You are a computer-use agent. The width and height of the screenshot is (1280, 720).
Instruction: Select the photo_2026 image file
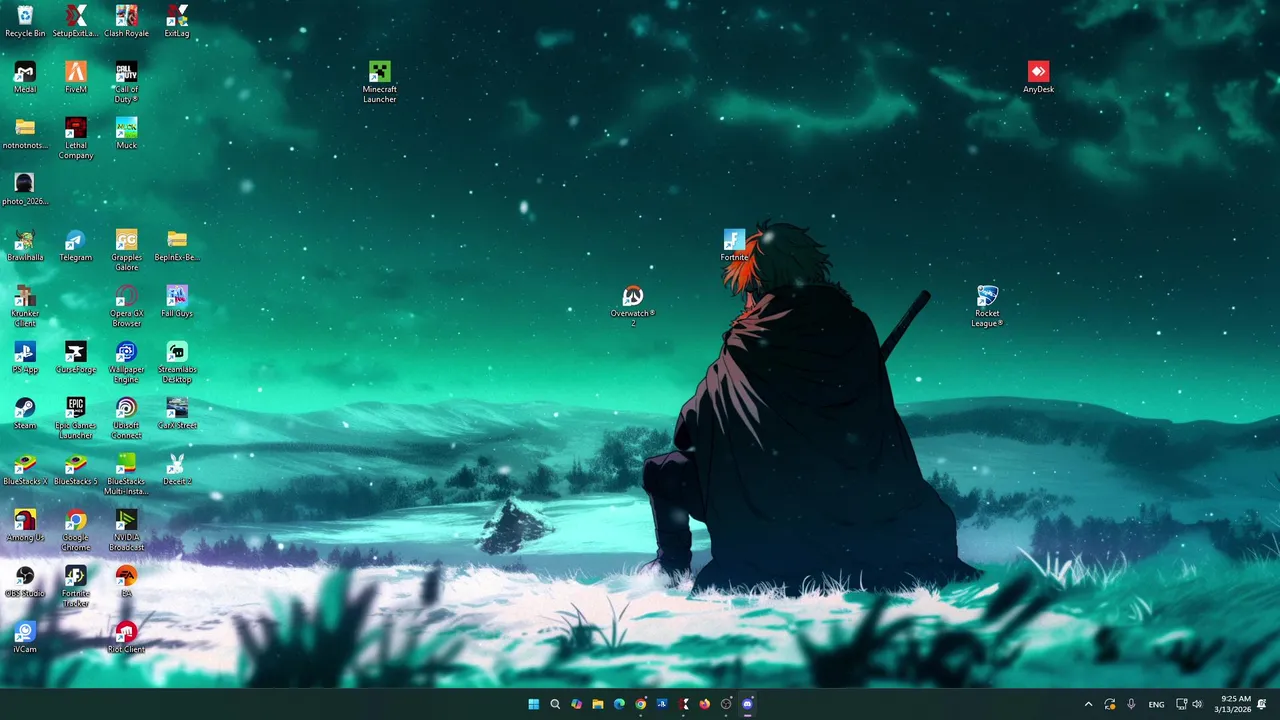(x=25, y=189)
